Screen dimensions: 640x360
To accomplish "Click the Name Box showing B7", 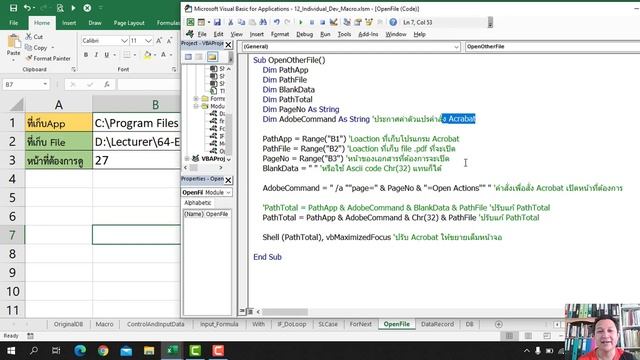I will (25, 84).
